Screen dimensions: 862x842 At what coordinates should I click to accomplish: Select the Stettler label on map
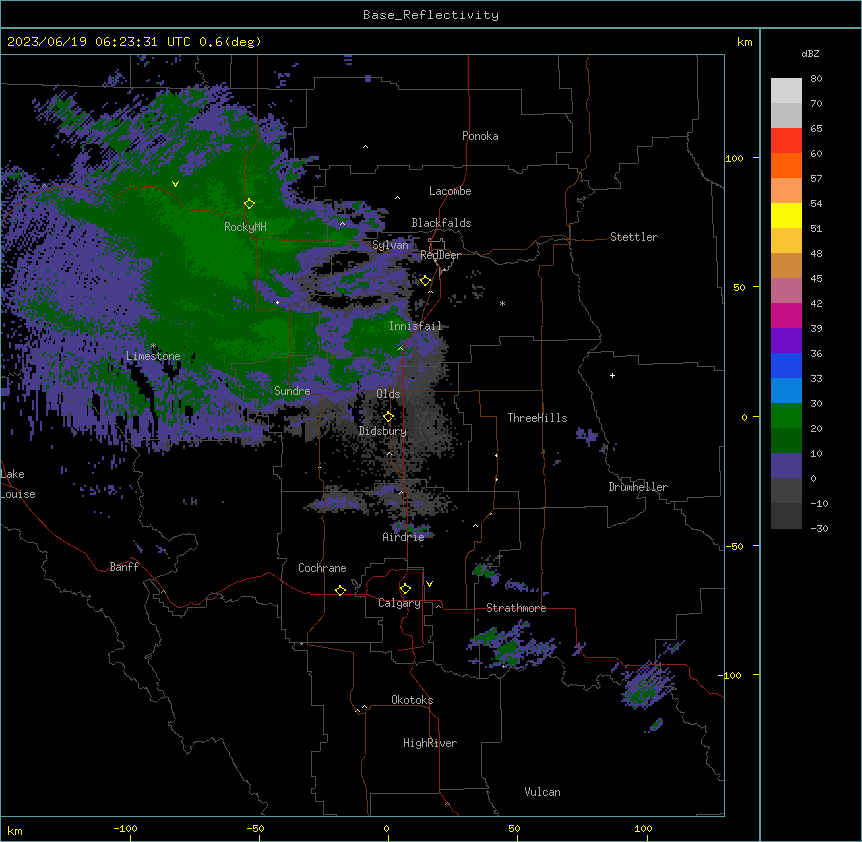click(634, 237)
